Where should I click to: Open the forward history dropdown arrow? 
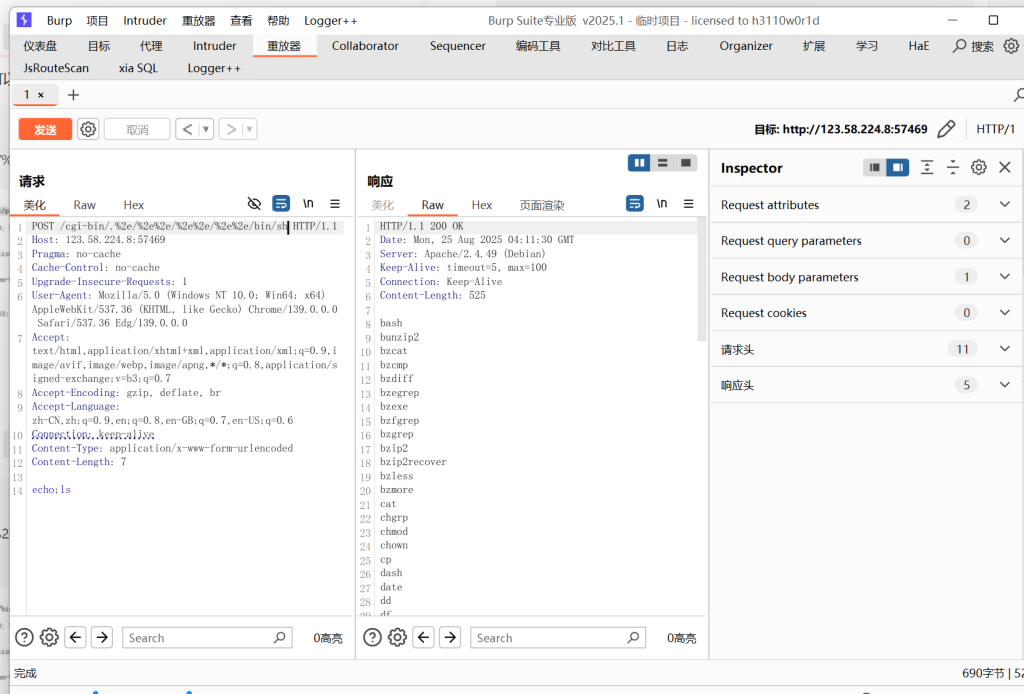coord(249,129)
